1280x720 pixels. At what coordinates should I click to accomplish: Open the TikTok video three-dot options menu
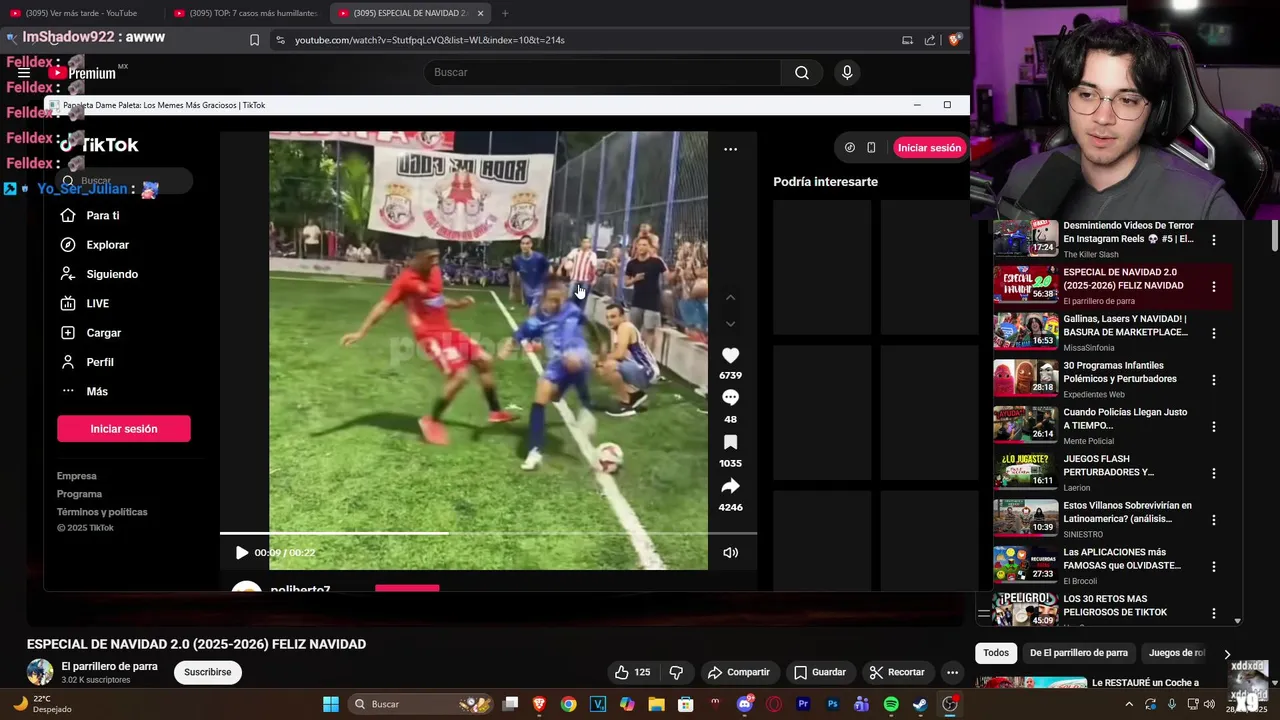tap(730, 149)
